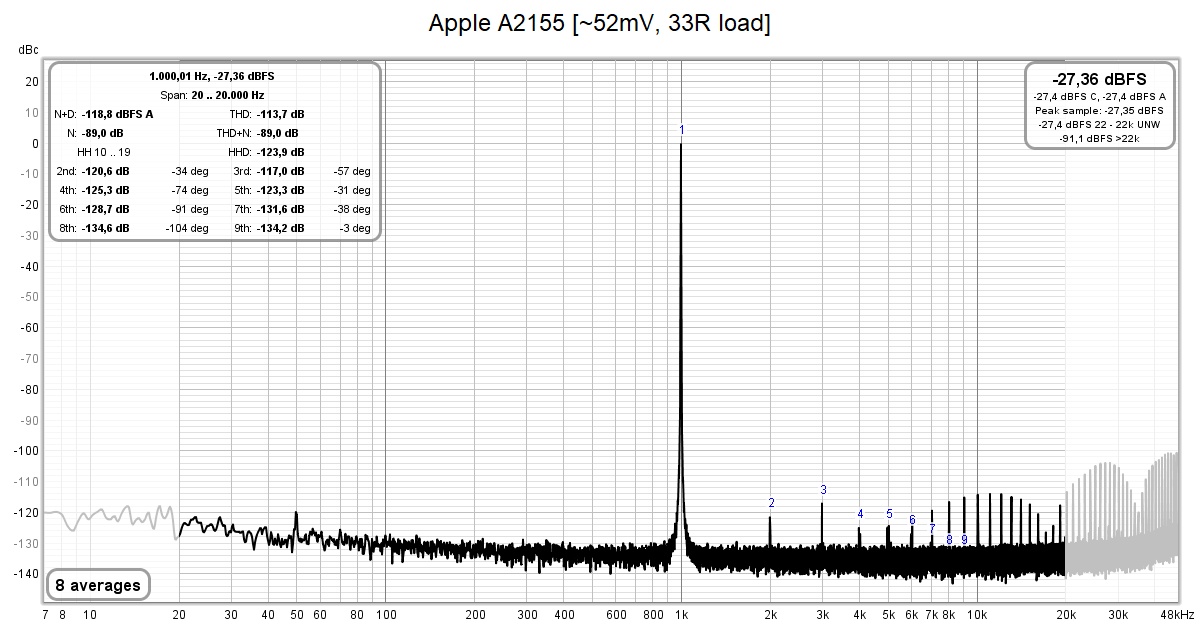The height and width of the screenshot is (627, 1200).
Task: Click the -91,1 dBFS >22k reading
Action: click(x=1099, y=138)
